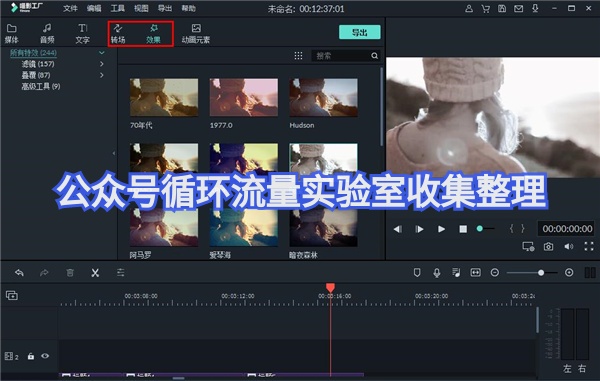This screenshot has height=381, width=600.
Task: Enter fullscreen preview mode
Action: (589, 247)
